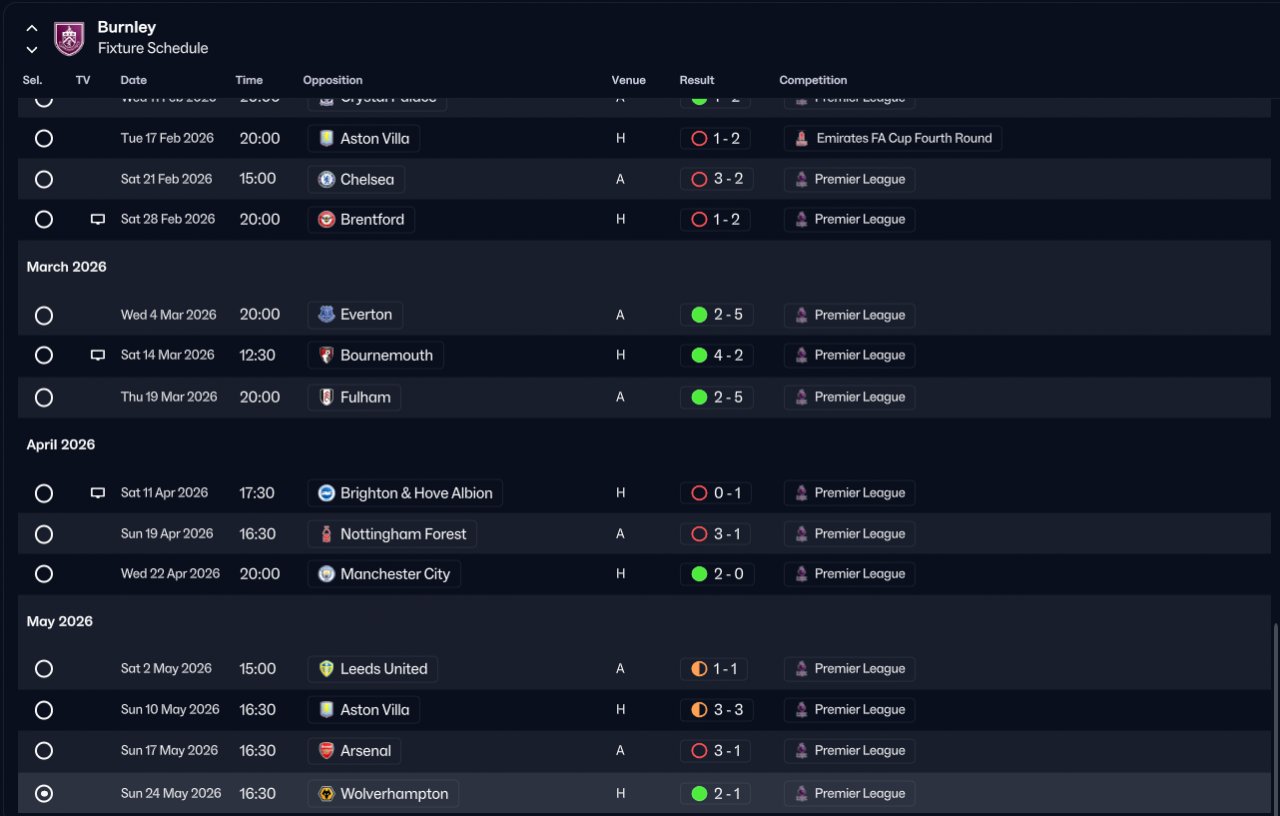Click the Arsenal club badge icon
1280x816 pixels.
tap(326, 751)
